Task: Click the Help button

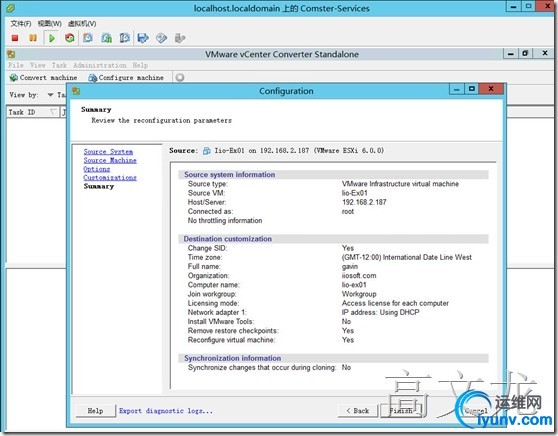Action: click(95, 411)
